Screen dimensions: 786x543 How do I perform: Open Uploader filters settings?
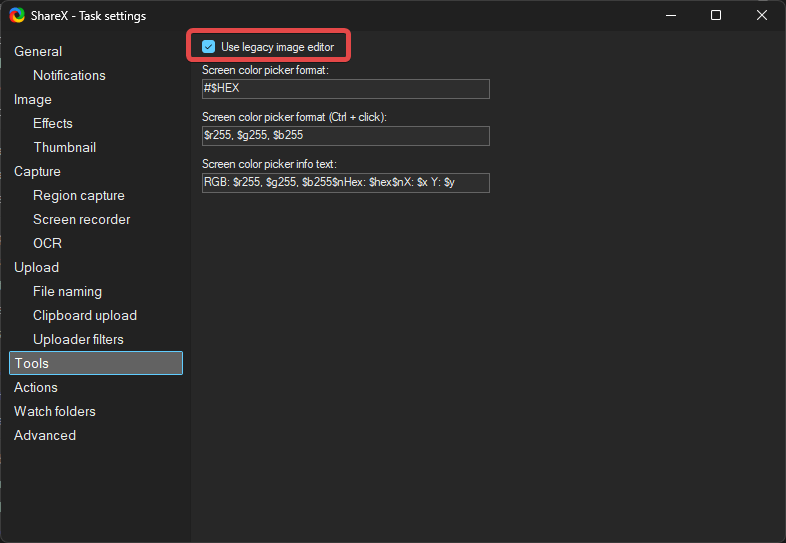click(78, 339)
